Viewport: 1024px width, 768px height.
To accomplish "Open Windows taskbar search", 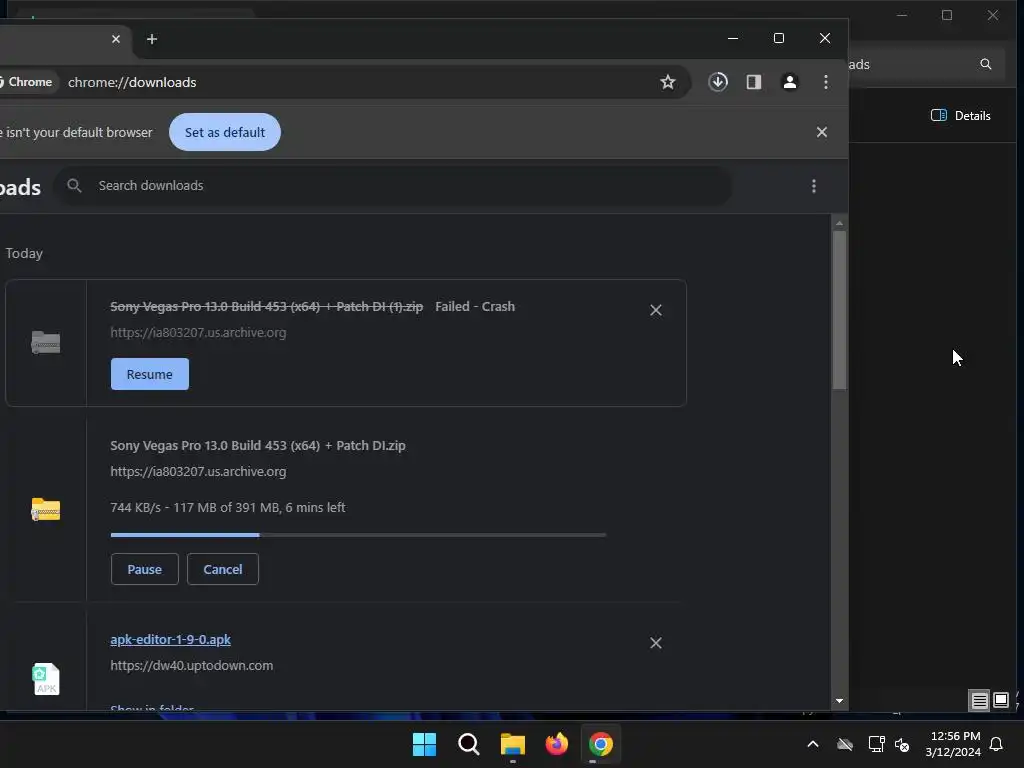I will point(469,744).
